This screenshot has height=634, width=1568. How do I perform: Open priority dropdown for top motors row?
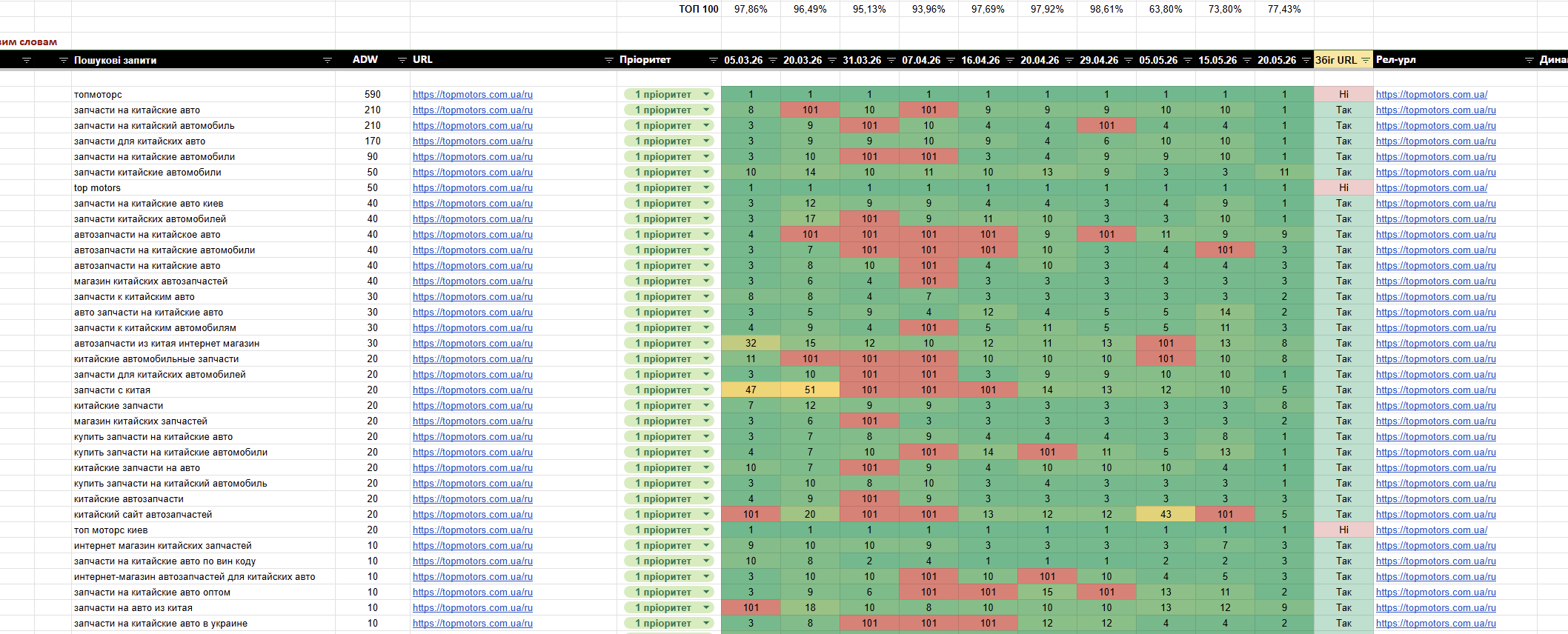point(706,187)
